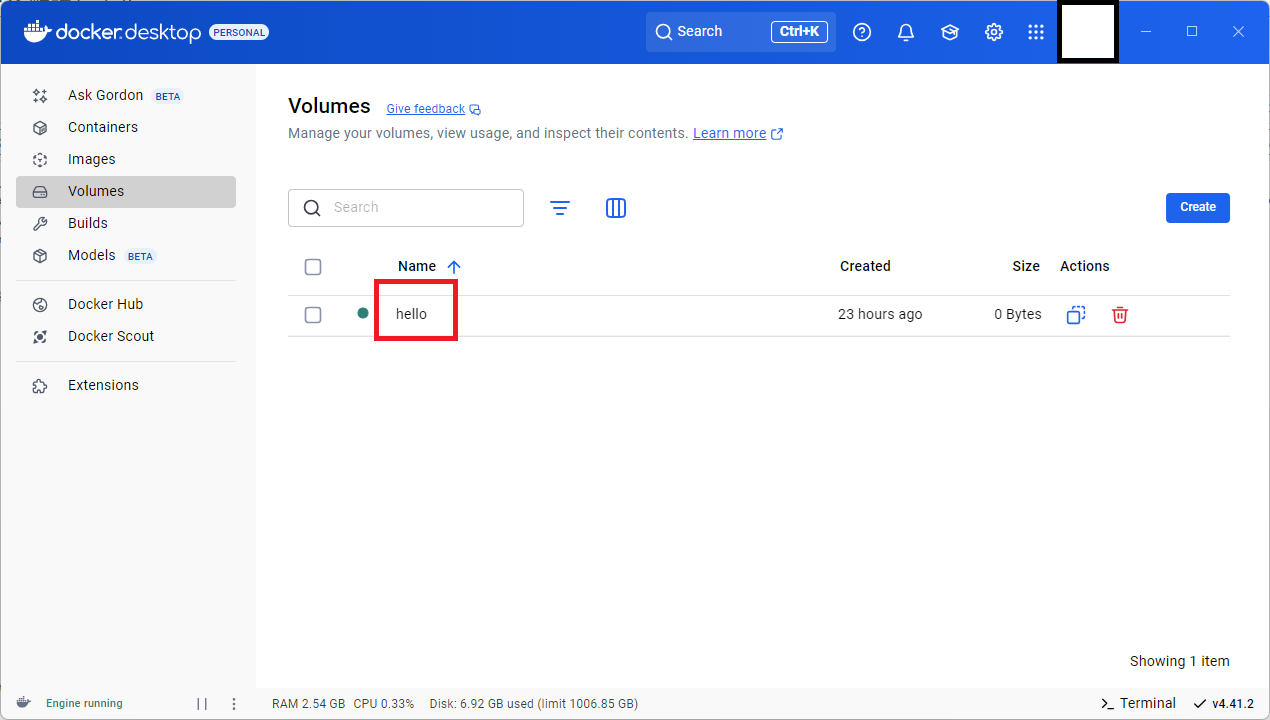Clone the hello volume via copy icon
Screen dimensions: 1270x720
(x=1075, y=314)
